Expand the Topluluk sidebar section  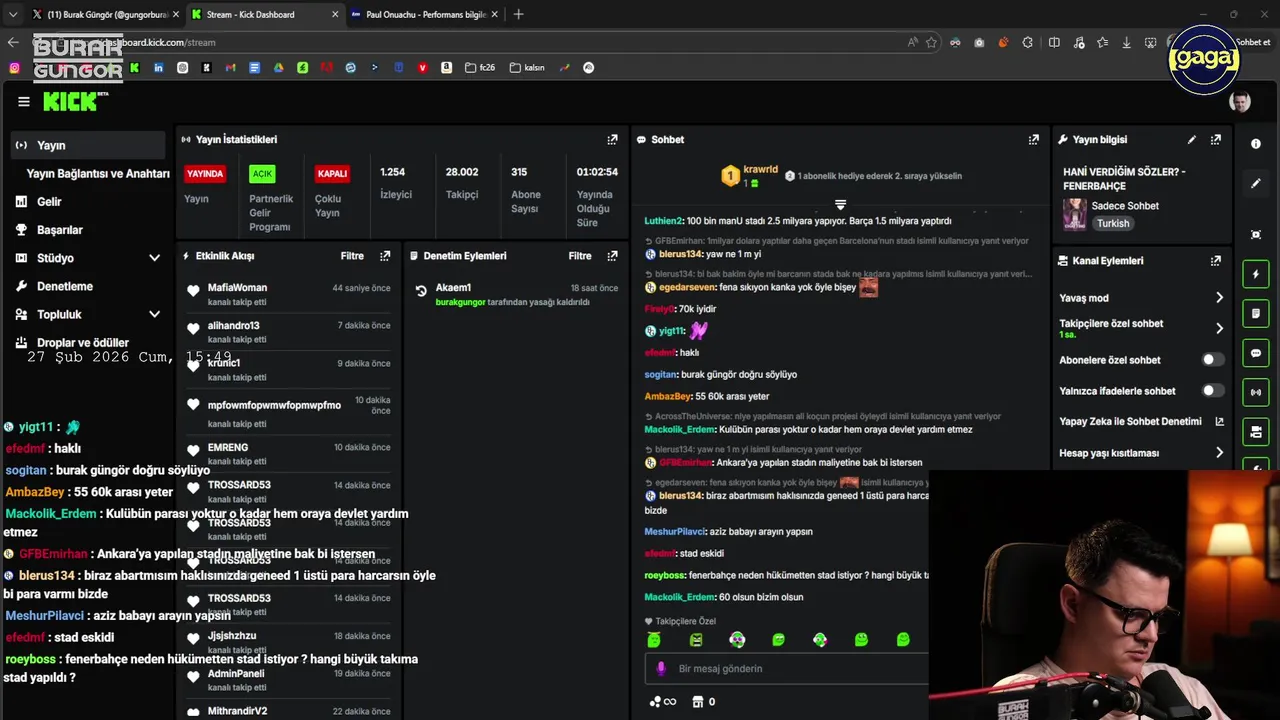coord(154,314)
